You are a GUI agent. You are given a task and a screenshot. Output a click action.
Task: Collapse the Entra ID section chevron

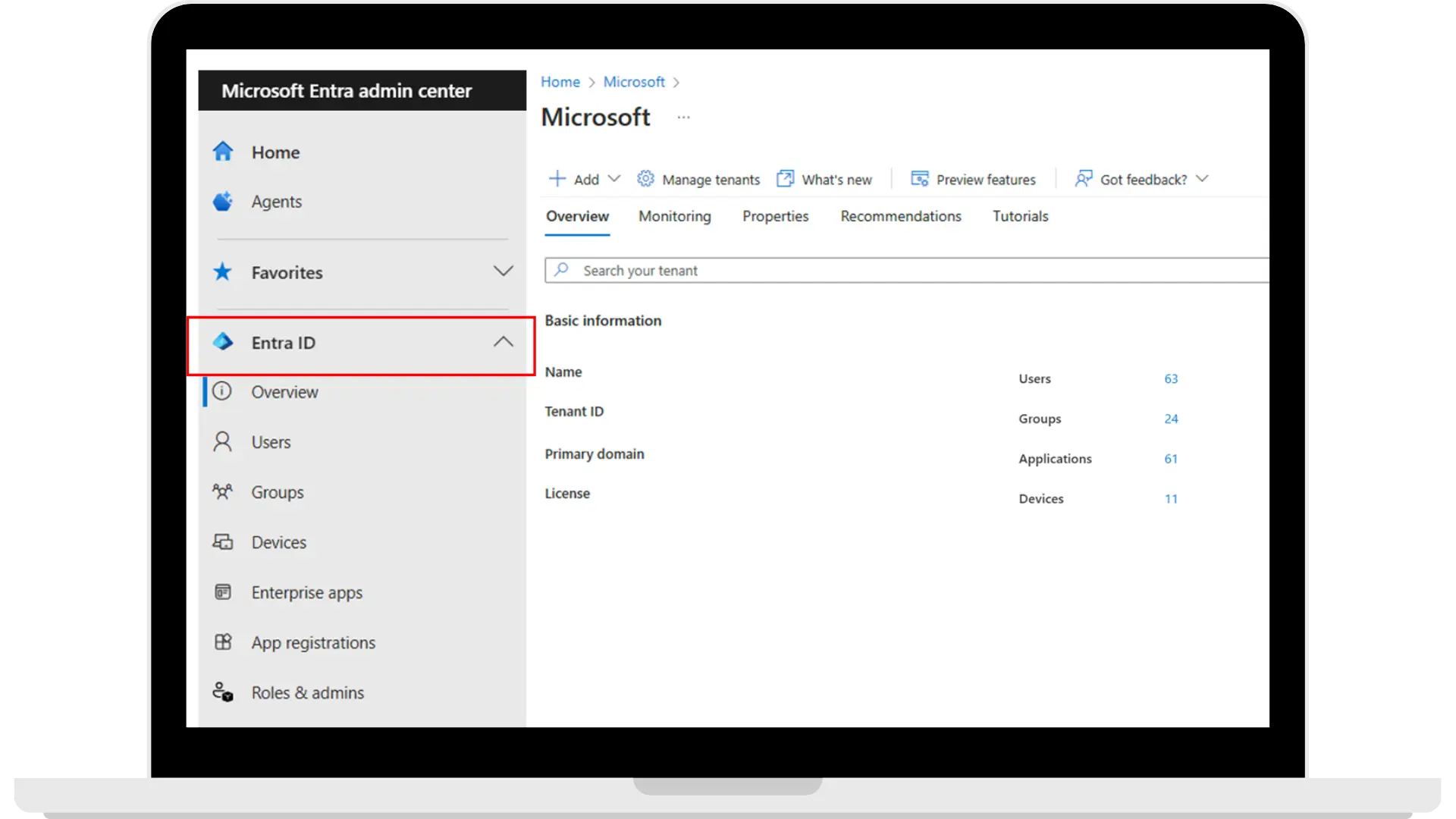pos(504,342)
